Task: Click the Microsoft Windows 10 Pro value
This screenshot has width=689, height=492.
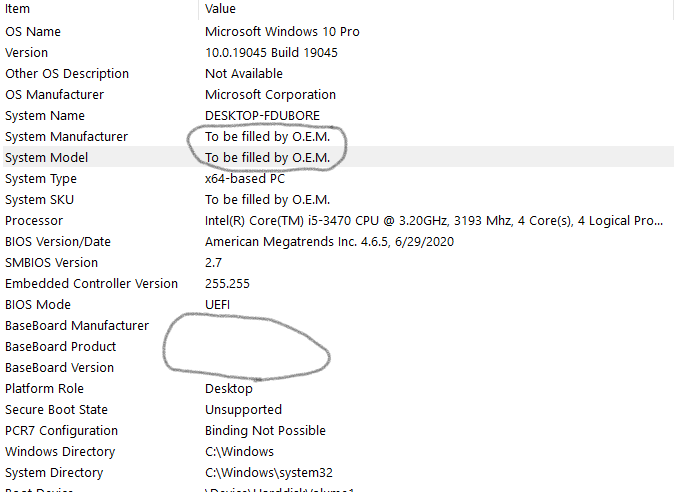Action: [282, 32]
